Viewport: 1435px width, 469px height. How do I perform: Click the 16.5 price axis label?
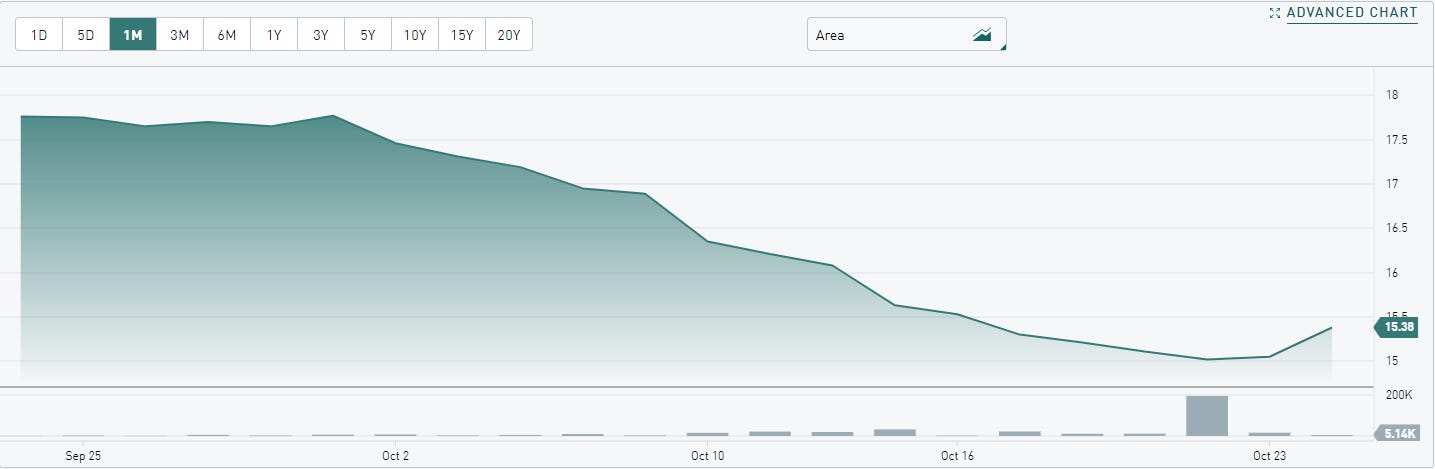[1396, 228]
